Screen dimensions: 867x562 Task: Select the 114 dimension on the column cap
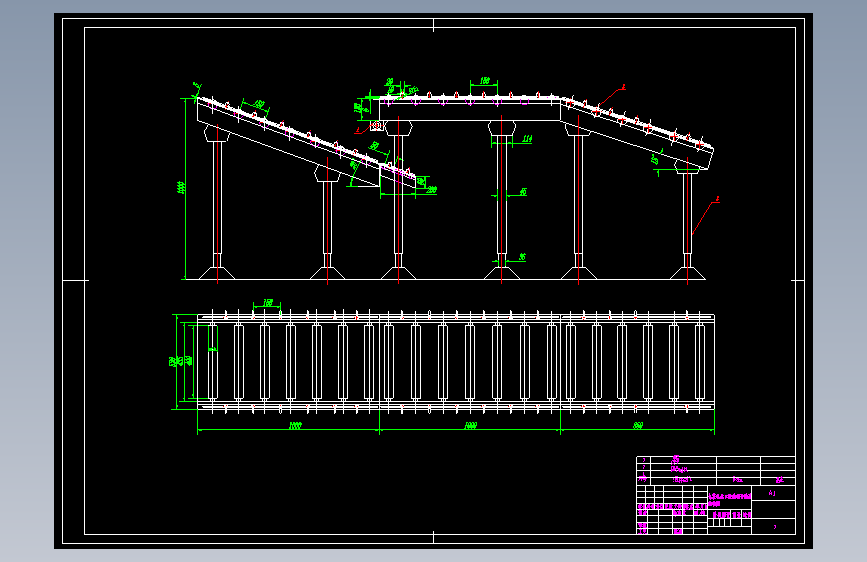[x=527, y=139]
